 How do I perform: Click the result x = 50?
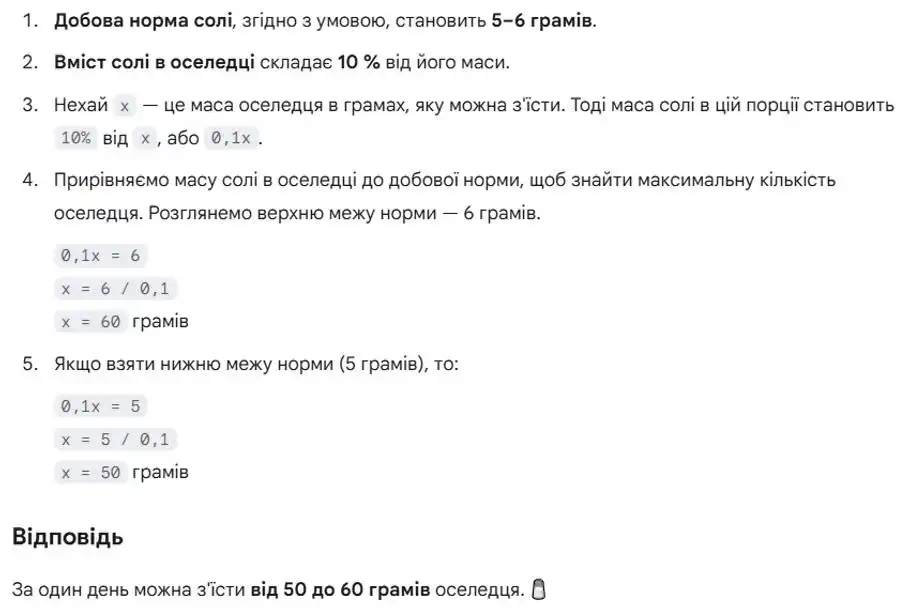90,472
